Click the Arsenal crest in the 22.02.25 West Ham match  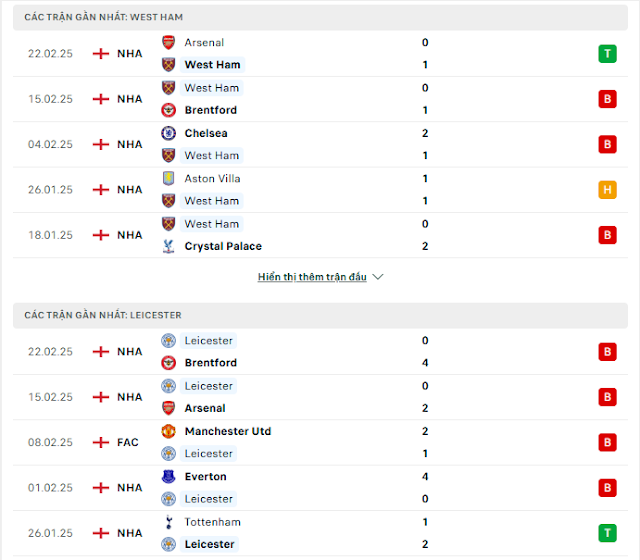point(168,42)
